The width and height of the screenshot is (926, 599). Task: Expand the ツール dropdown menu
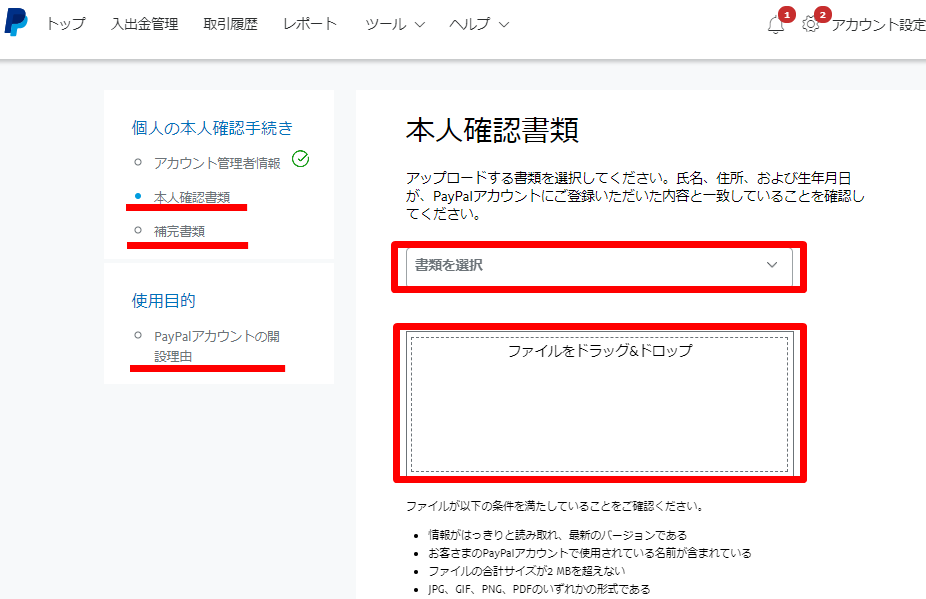[394, 24]
